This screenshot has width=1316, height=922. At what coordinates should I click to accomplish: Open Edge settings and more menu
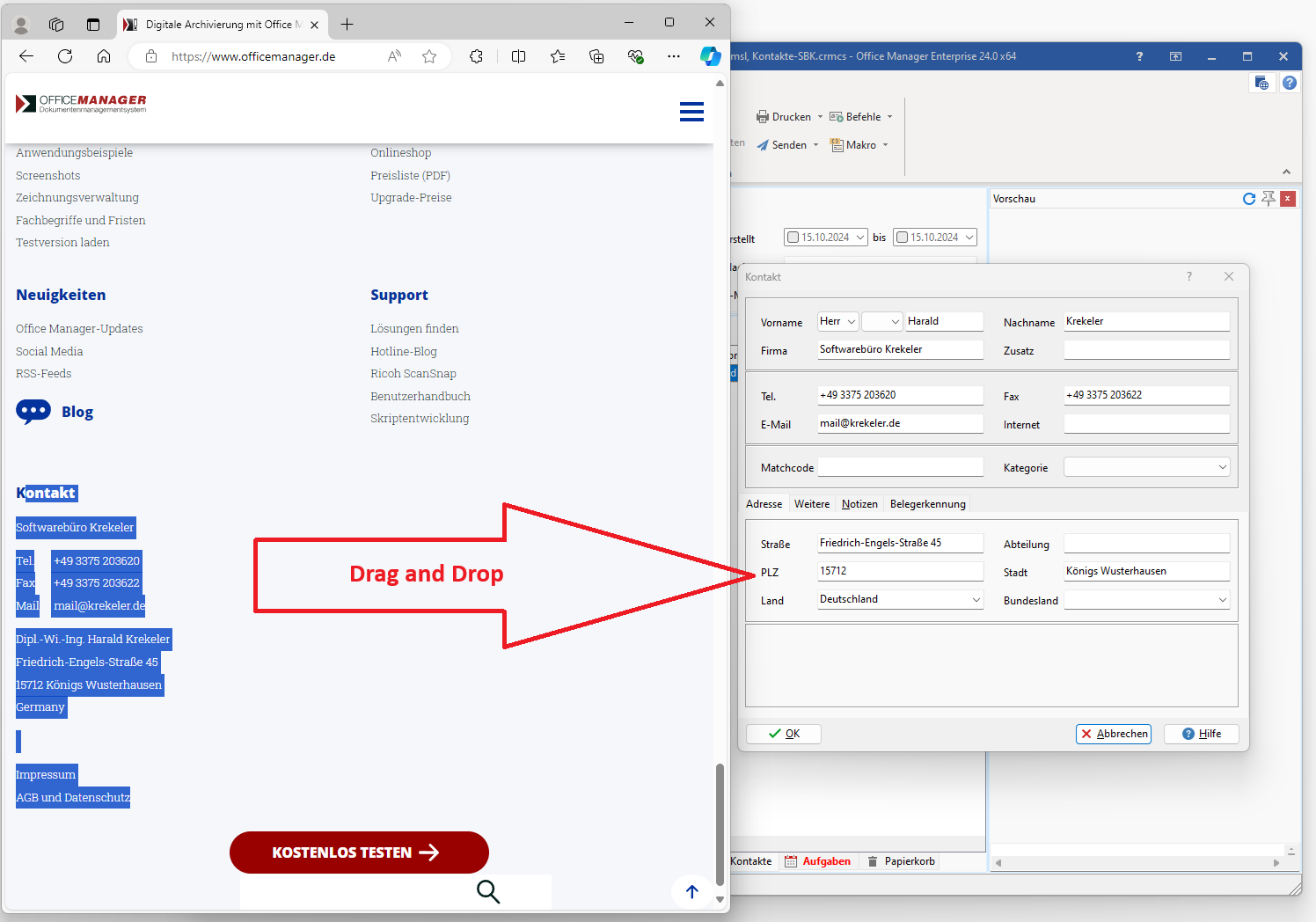coord(674,56)
